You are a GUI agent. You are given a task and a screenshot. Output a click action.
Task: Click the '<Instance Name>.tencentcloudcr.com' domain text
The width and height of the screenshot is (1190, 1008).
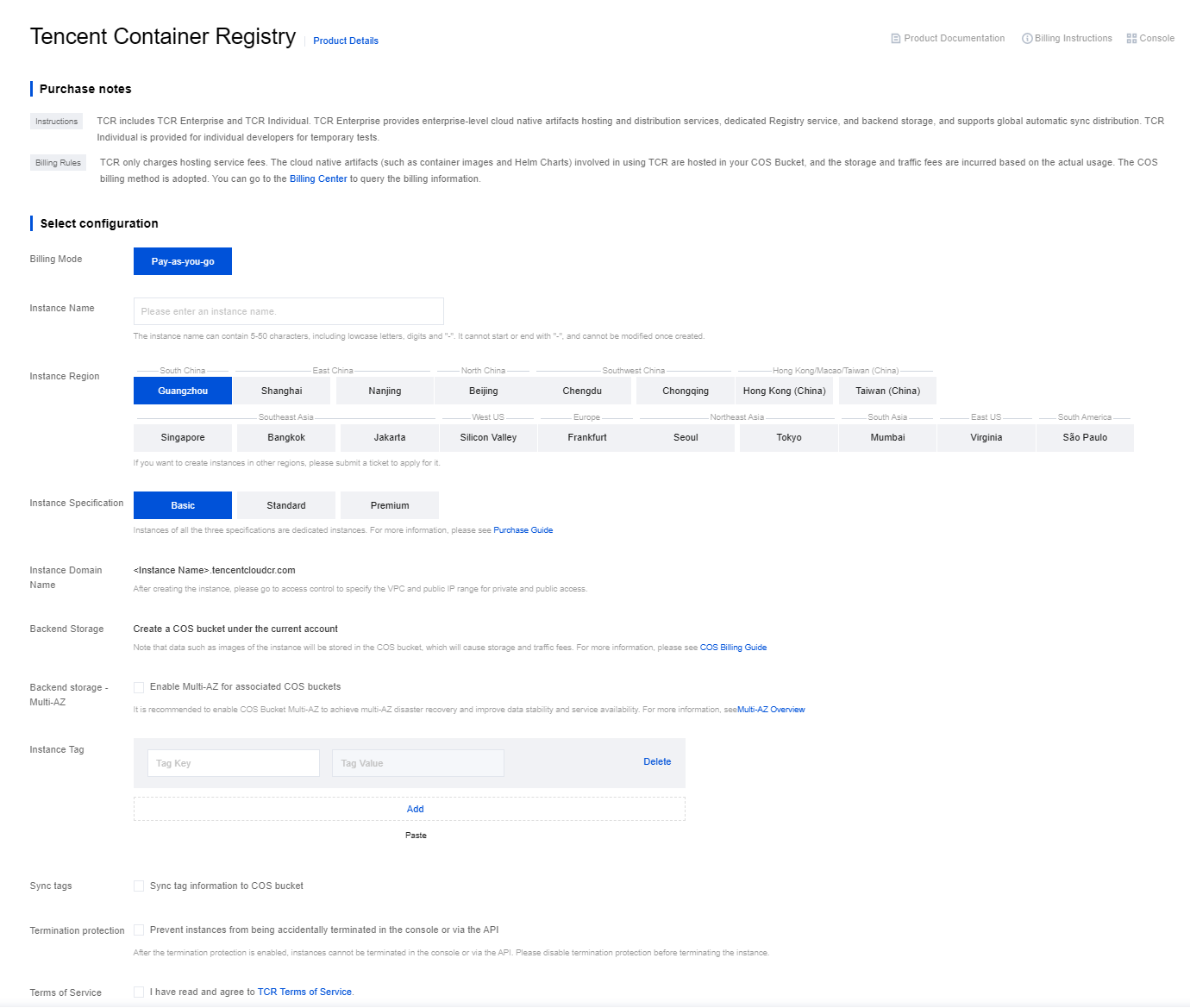coord(215,571)
